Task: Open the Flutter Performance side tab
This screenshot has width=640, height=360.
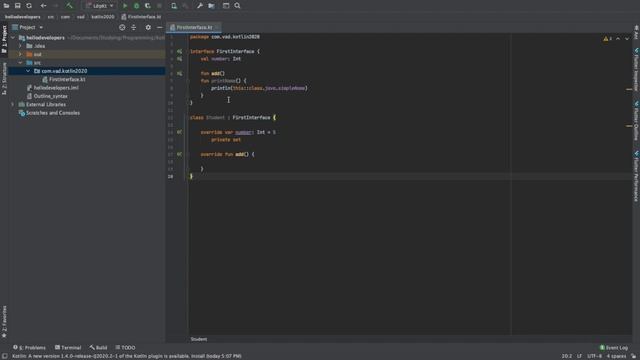Action: pos(636,176)
